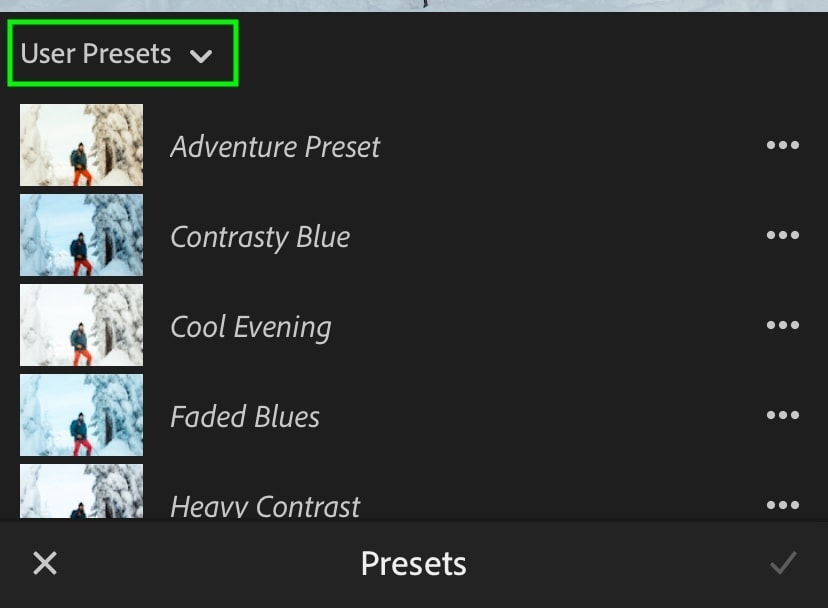Expand the User Presets dropdown
828x608 pixels.
point(96,54)
